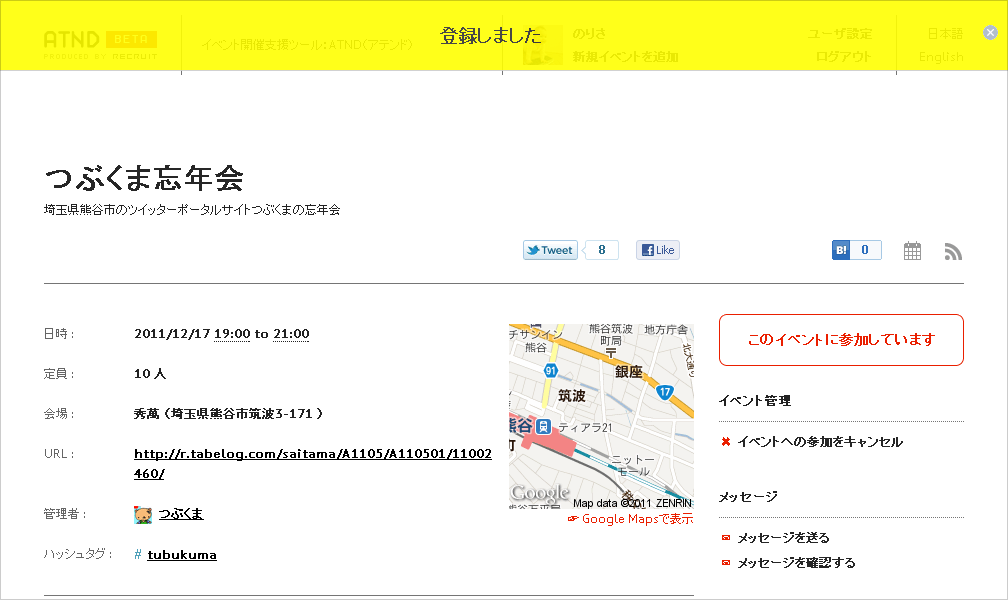Screen dimensions: 1008x600
Task: Click the pointing hand icon before Google Maps
Action: click(573, 519)
